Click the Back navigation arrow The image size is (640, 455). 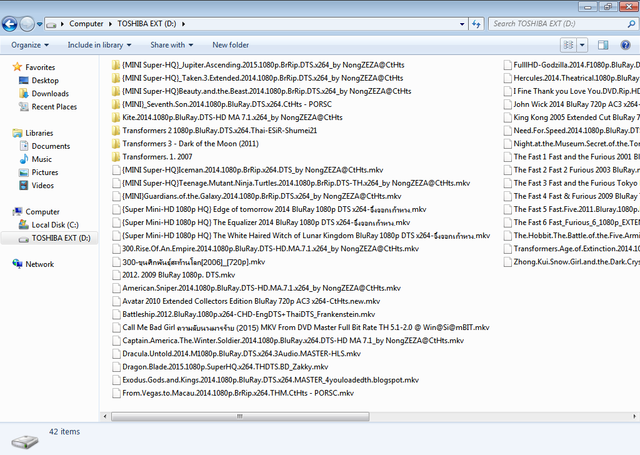(x=10, y=24)
